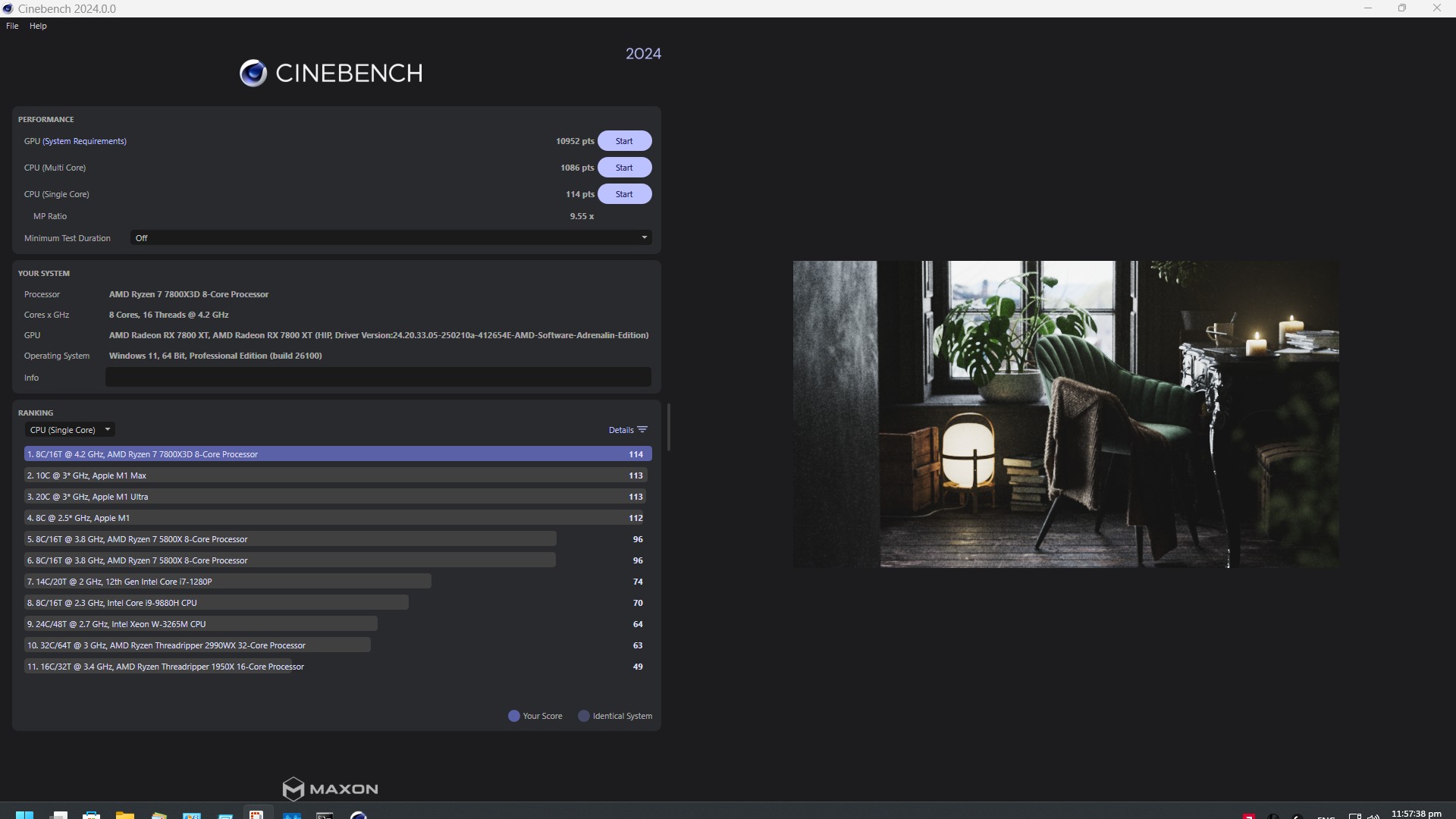
Task: Start the CPU Multi Core test
Action: [x=624, y=168]
